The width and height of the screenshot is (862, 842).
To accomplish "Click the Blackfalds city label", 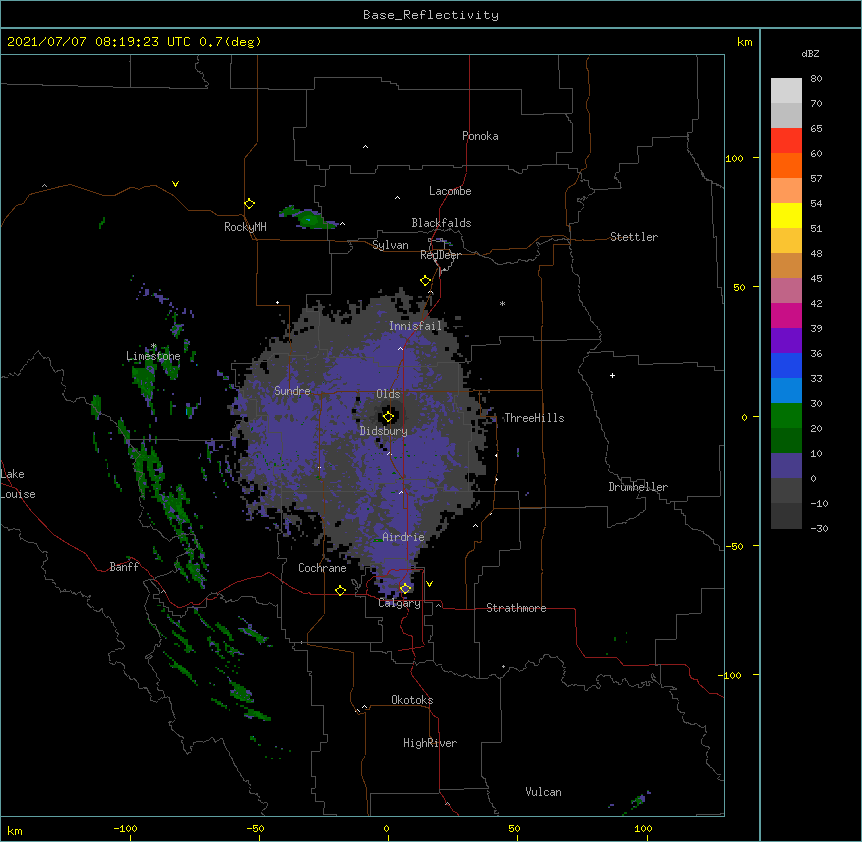I will coord(441,223).
